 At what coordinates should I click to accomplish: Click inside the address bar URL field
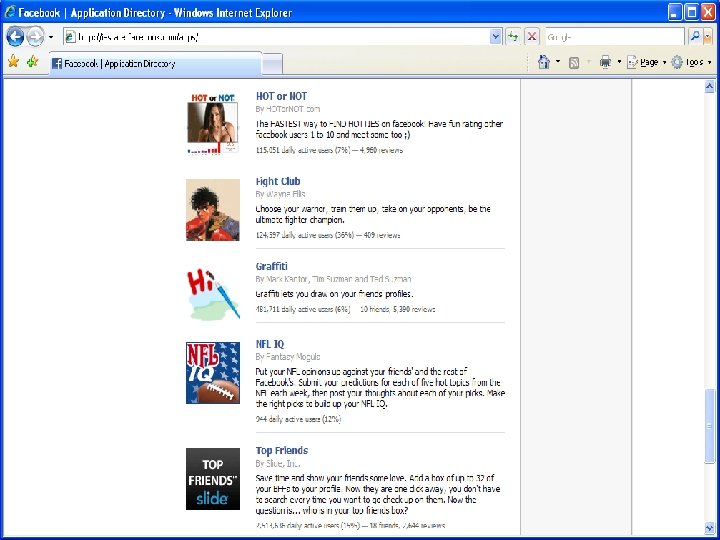click(x=276, y=37)
